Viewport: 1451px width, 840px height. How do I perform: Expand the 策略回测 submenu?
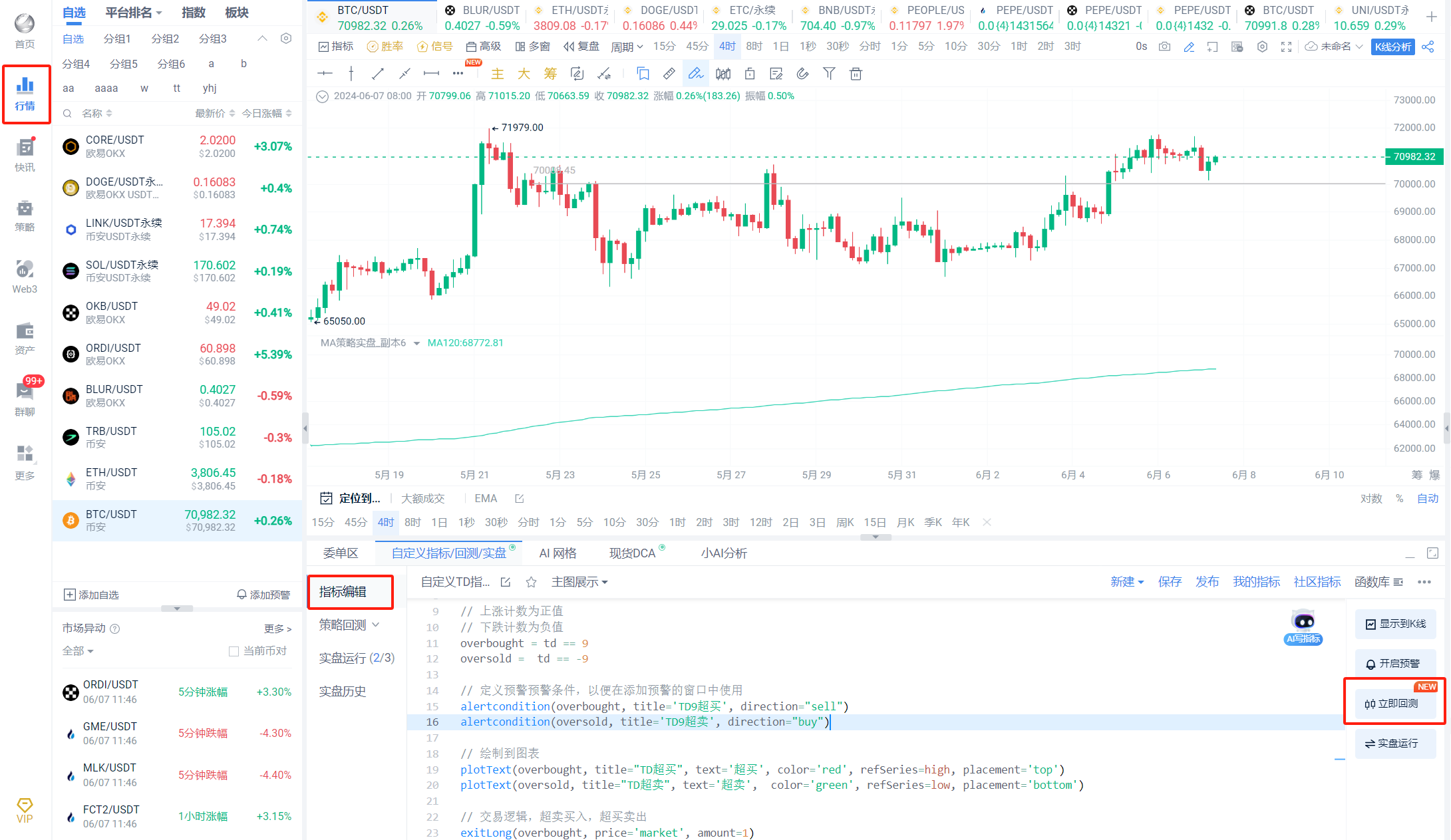349,625
